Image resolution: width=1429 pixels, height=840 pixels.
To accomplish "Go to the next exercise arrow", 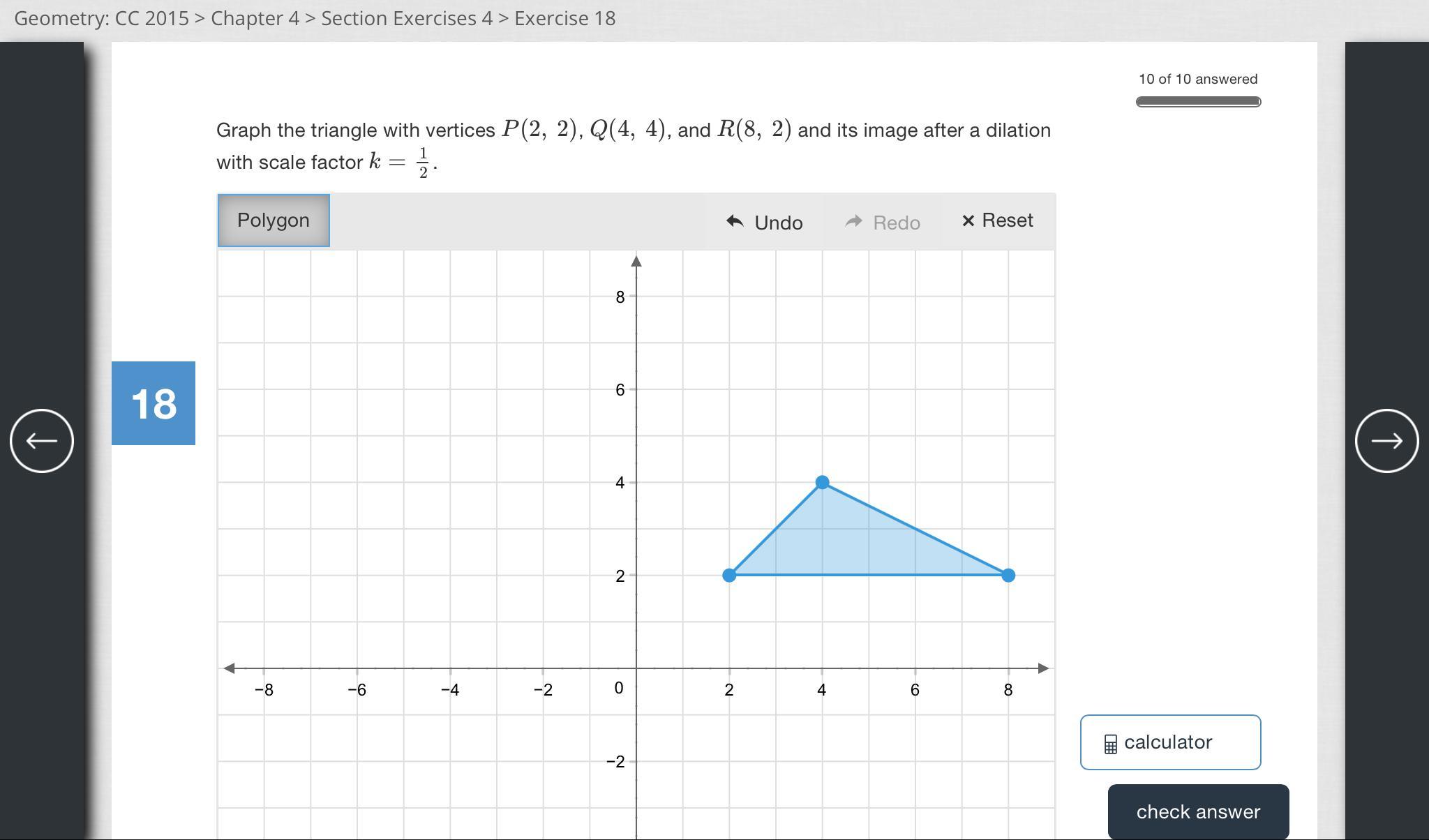I will pos(1386,441).
